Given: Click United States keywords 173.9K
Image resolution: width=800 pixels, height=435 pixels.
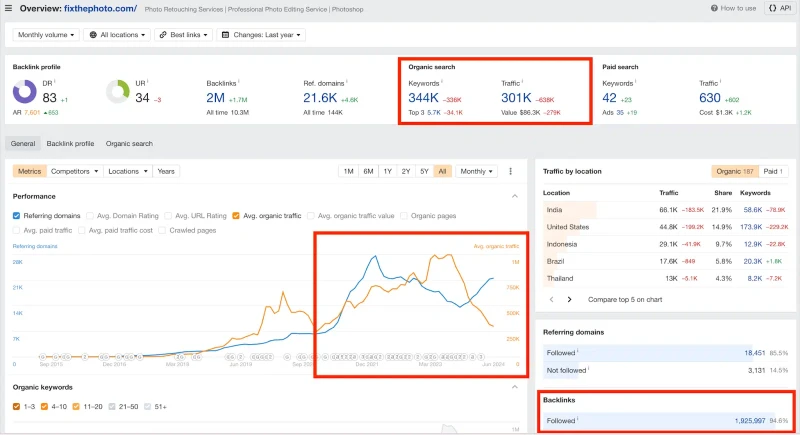Looking at the screenshot, I should 751,227.
